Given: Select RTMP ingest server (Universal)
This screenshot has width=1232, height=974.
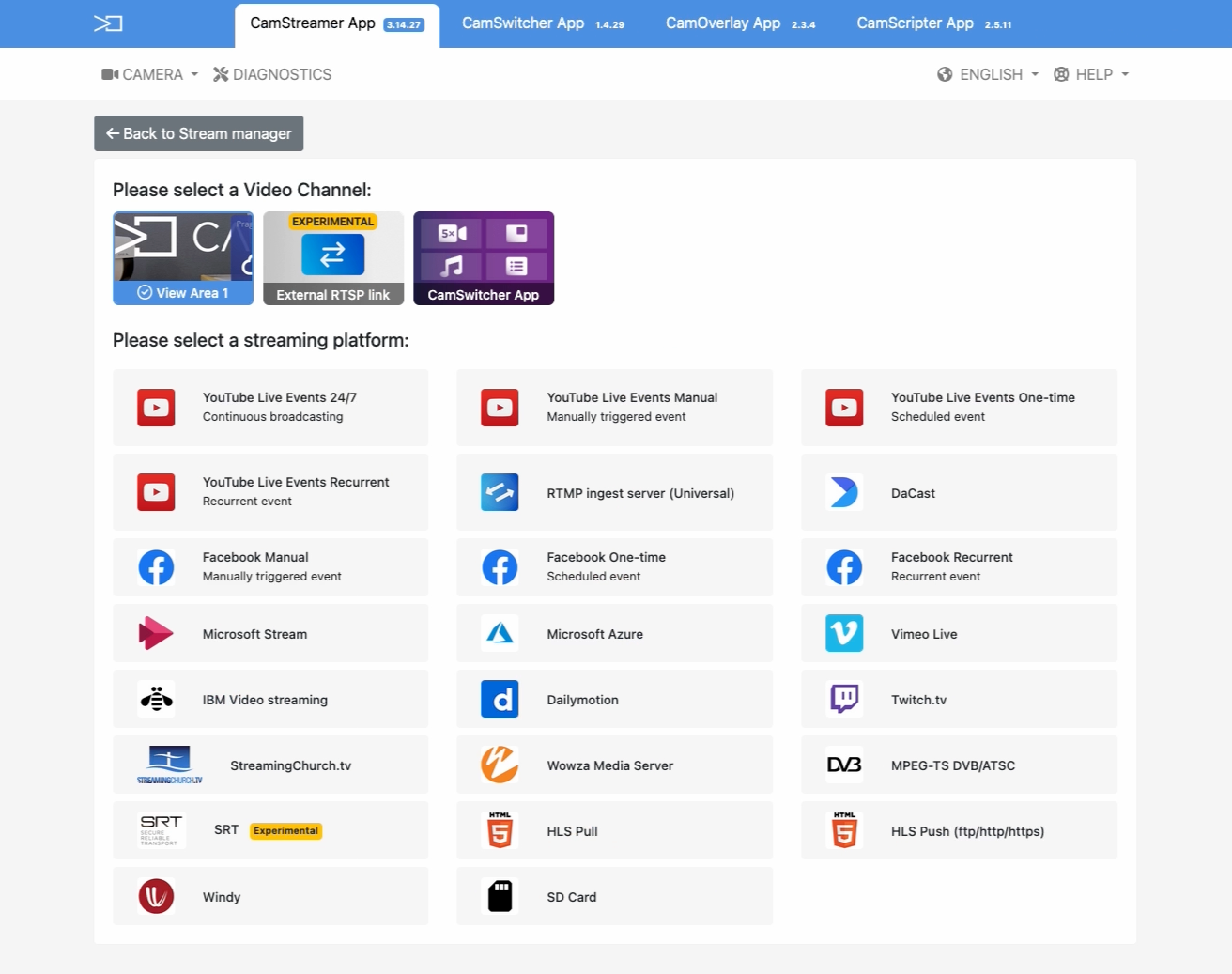Looking at the screenshot, I should [x=614, y=492].
